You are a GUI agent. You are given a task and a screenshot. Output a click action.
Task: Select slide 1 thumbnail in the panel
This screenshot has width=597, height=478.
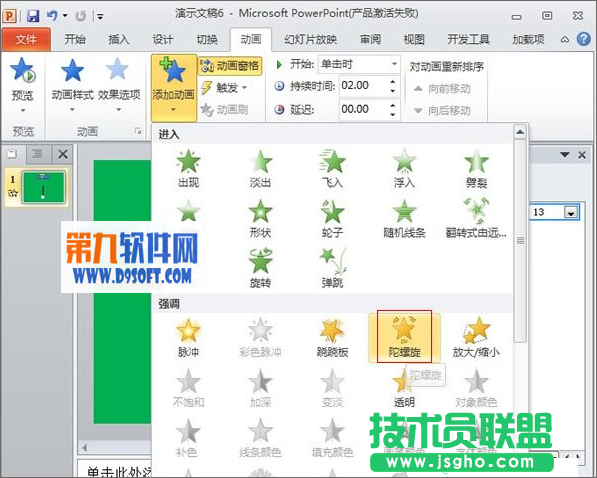point(43,187)
